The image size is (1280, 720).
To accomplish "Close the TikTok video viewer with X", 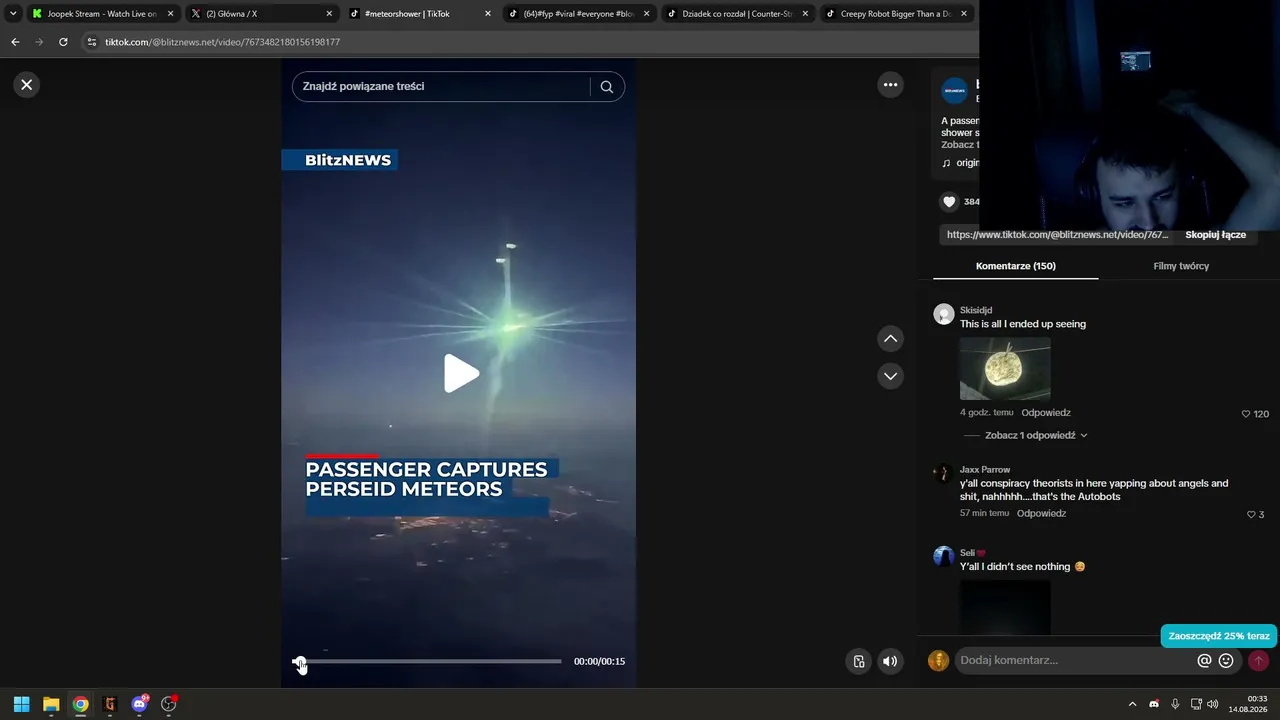I will 27,85.
